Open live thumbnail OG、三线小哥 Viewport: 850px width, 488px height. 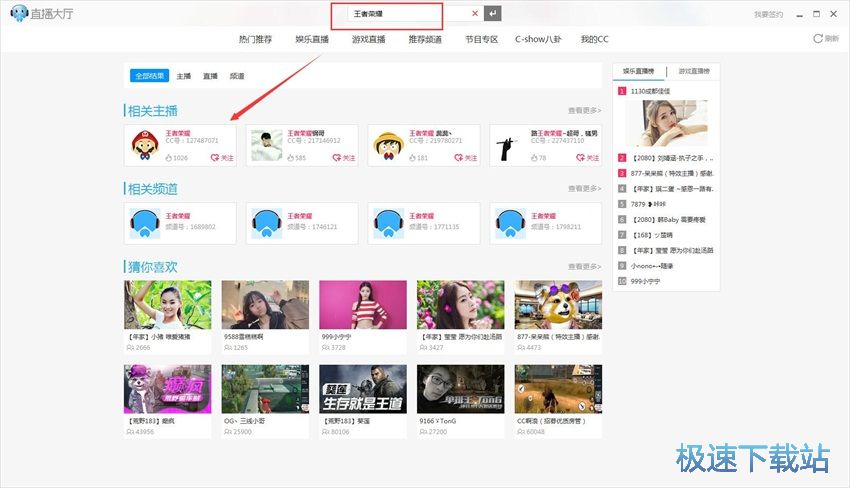[x=265, y=389]
